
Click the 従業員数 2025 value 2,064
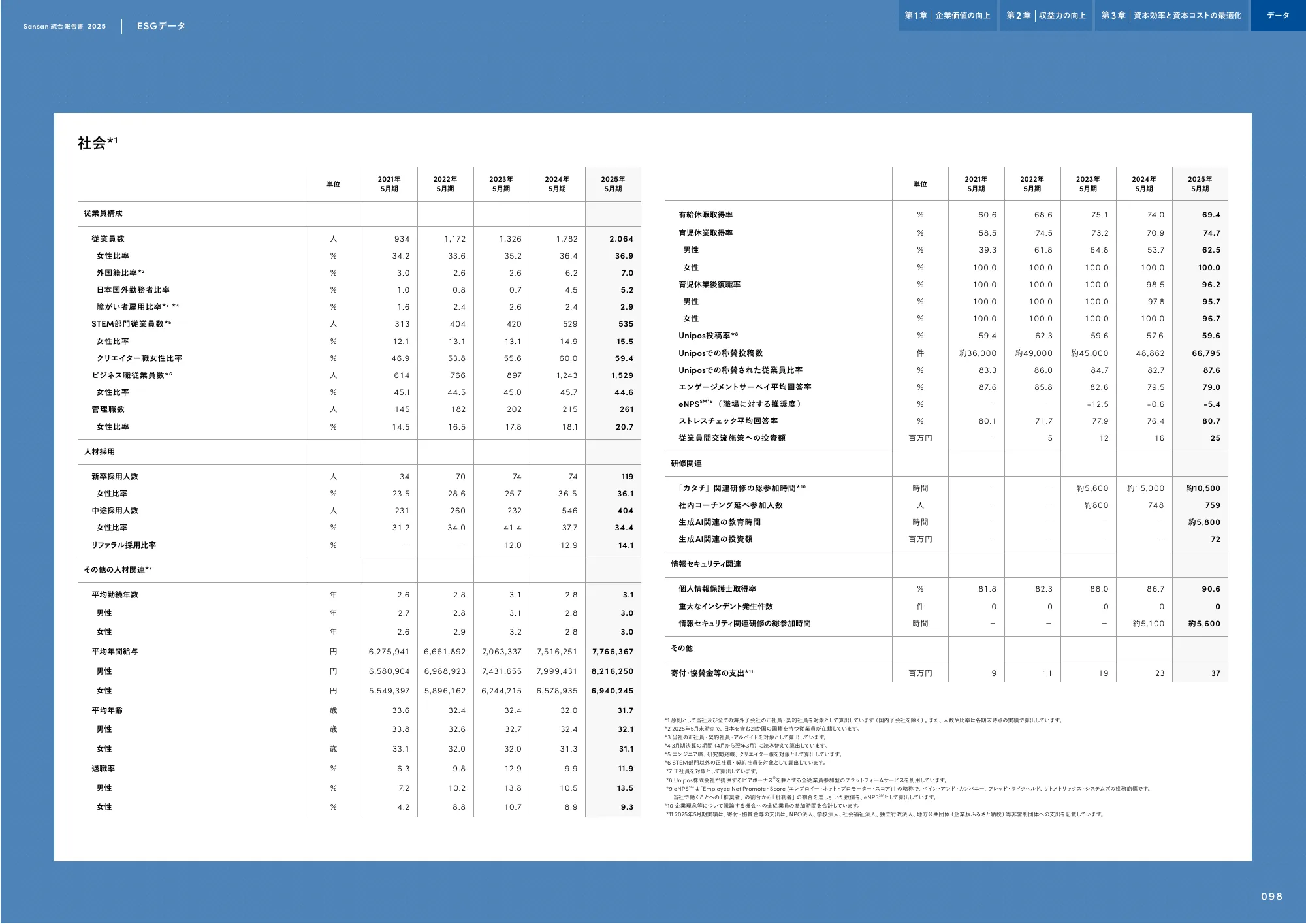click(621, 239)
